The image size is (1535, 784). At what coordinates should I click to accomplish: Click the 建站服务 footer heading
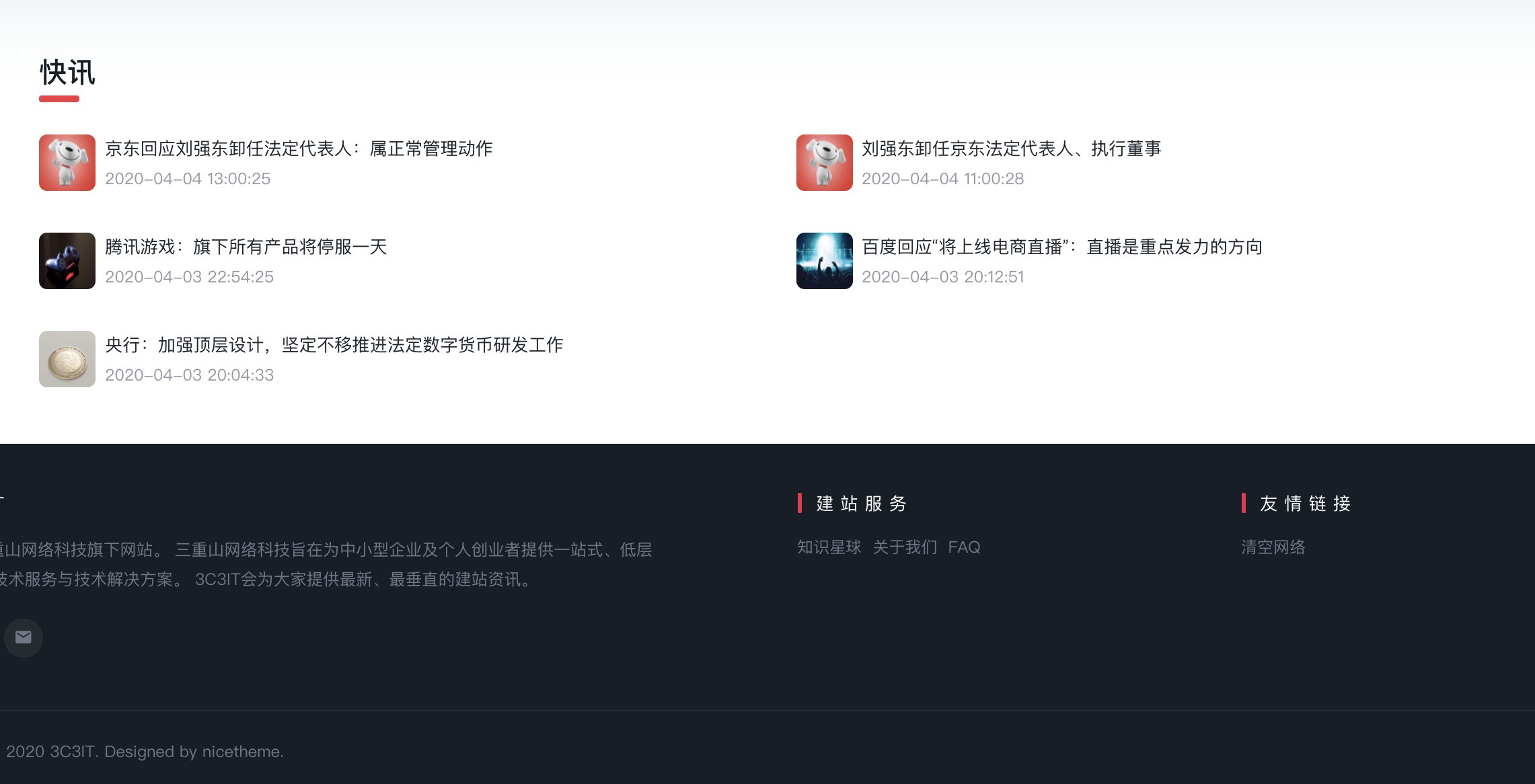(862, 504)
